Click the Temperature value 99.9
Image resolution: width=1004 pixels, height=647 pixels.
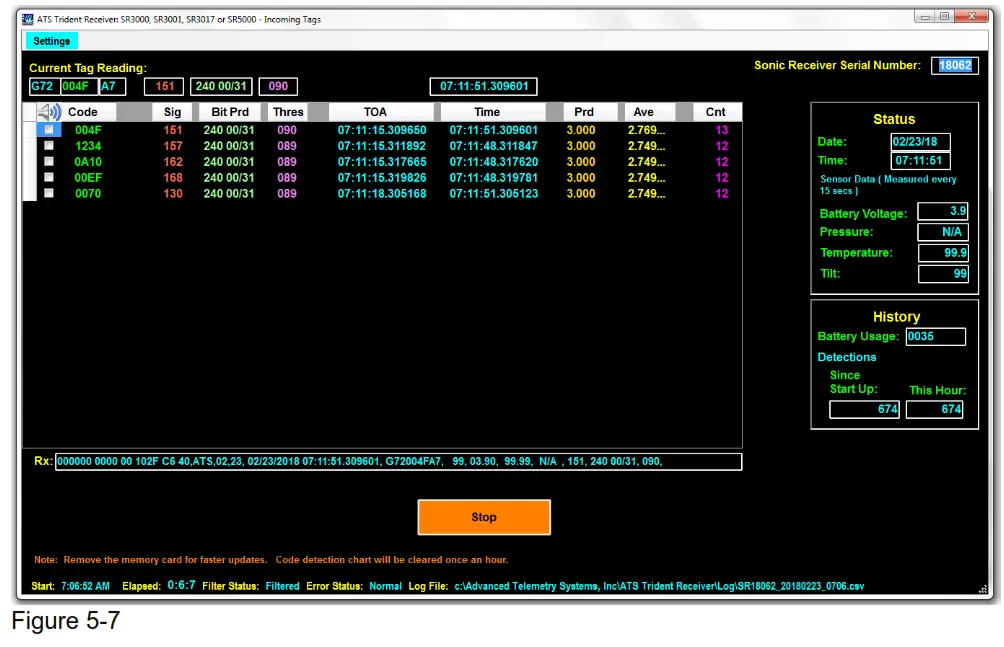click(943, 252)
